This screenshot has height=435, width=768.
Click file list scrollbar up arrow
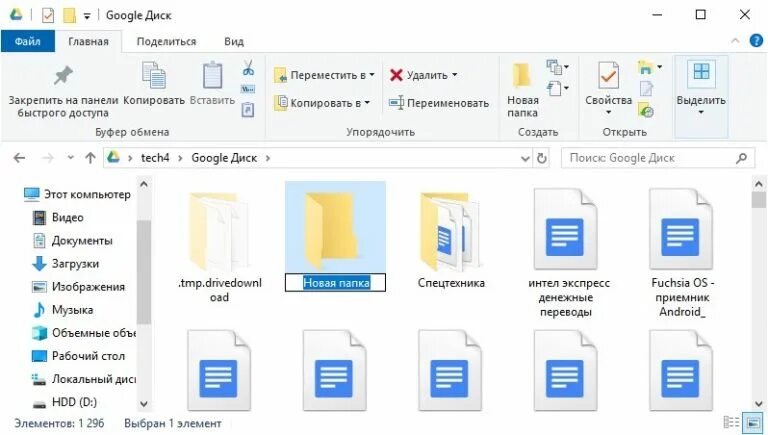tap(758, 184)
